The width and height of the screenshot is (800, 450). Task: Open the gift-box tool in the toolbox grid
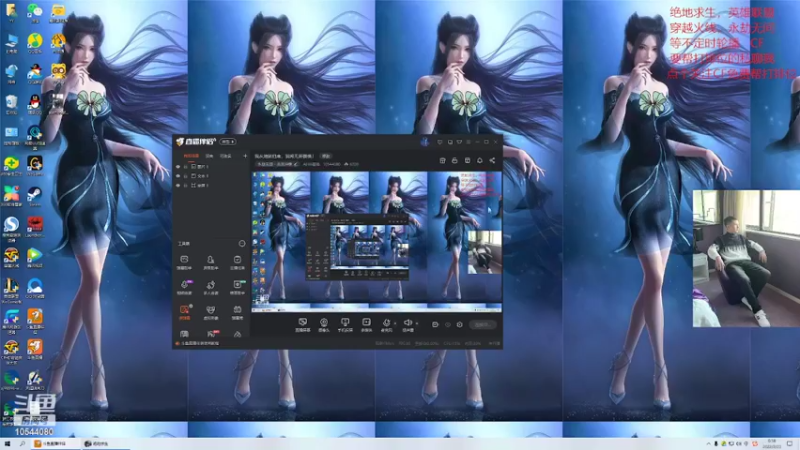coord(237,312)
